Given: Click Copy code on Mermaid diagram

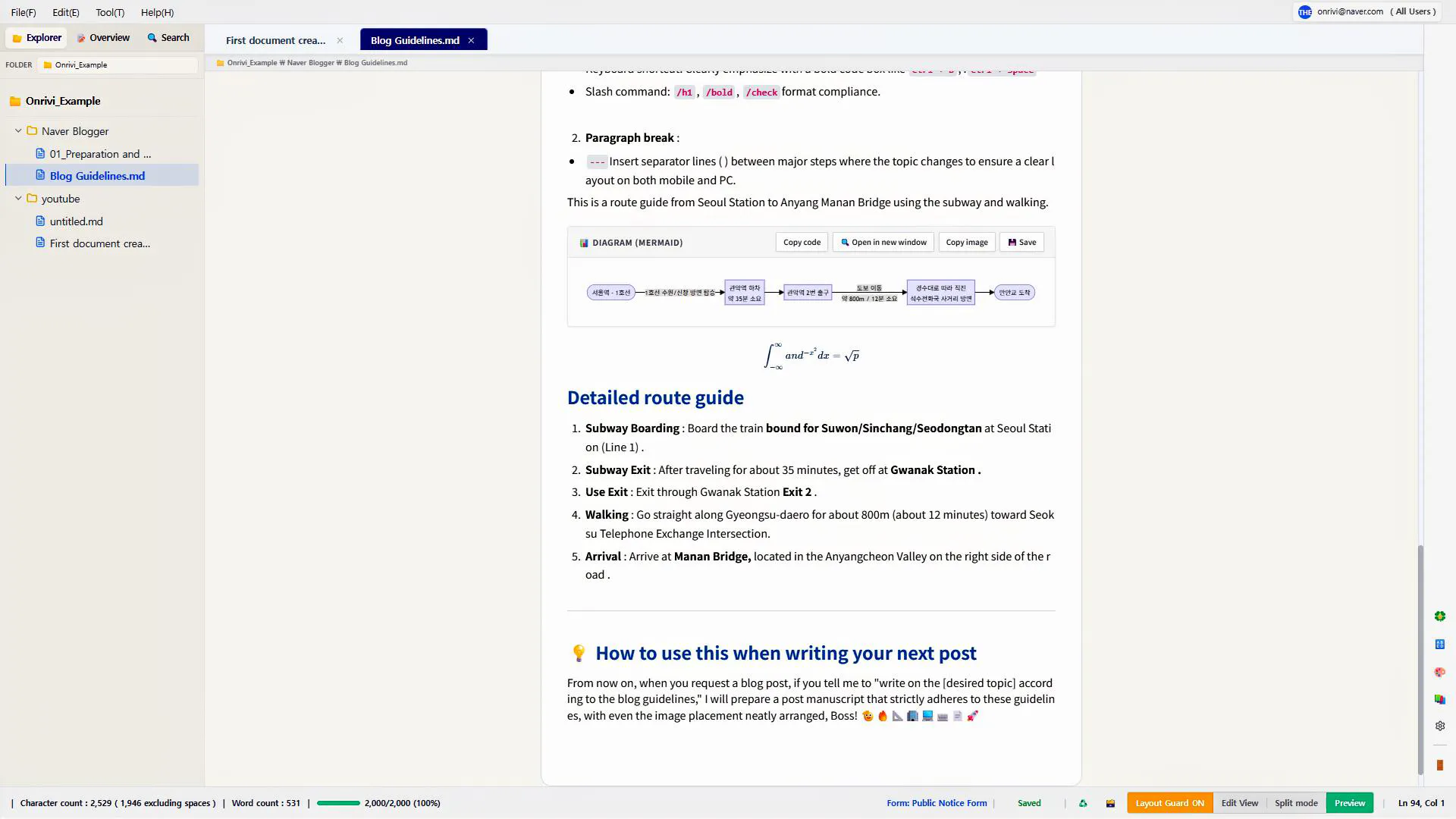Looking at the screenshot, I should coord(802,243).
